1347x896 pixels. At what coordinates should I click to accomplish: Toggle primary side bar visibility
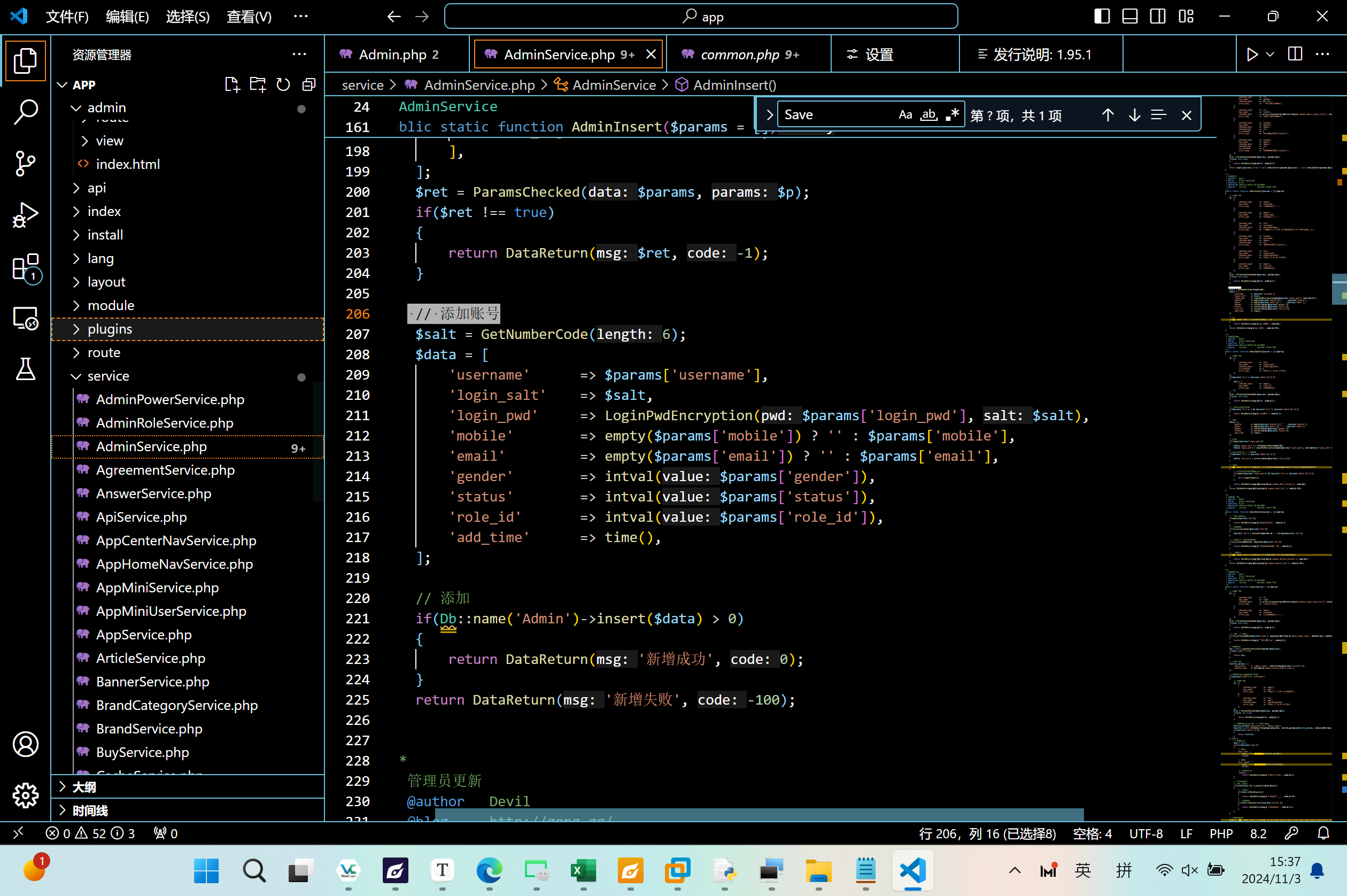coord(1102,17)
